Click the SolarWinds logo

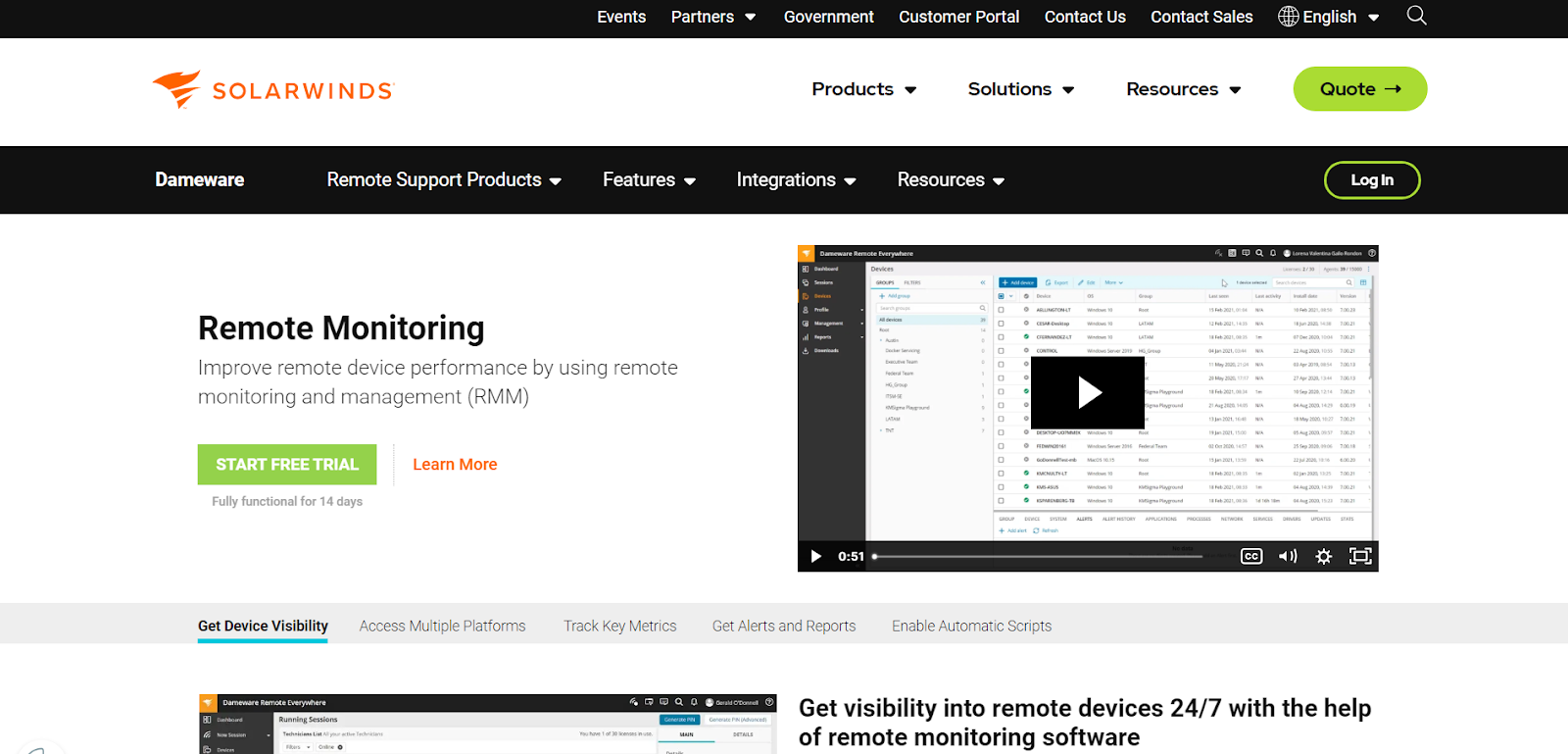tap(273, 90)
